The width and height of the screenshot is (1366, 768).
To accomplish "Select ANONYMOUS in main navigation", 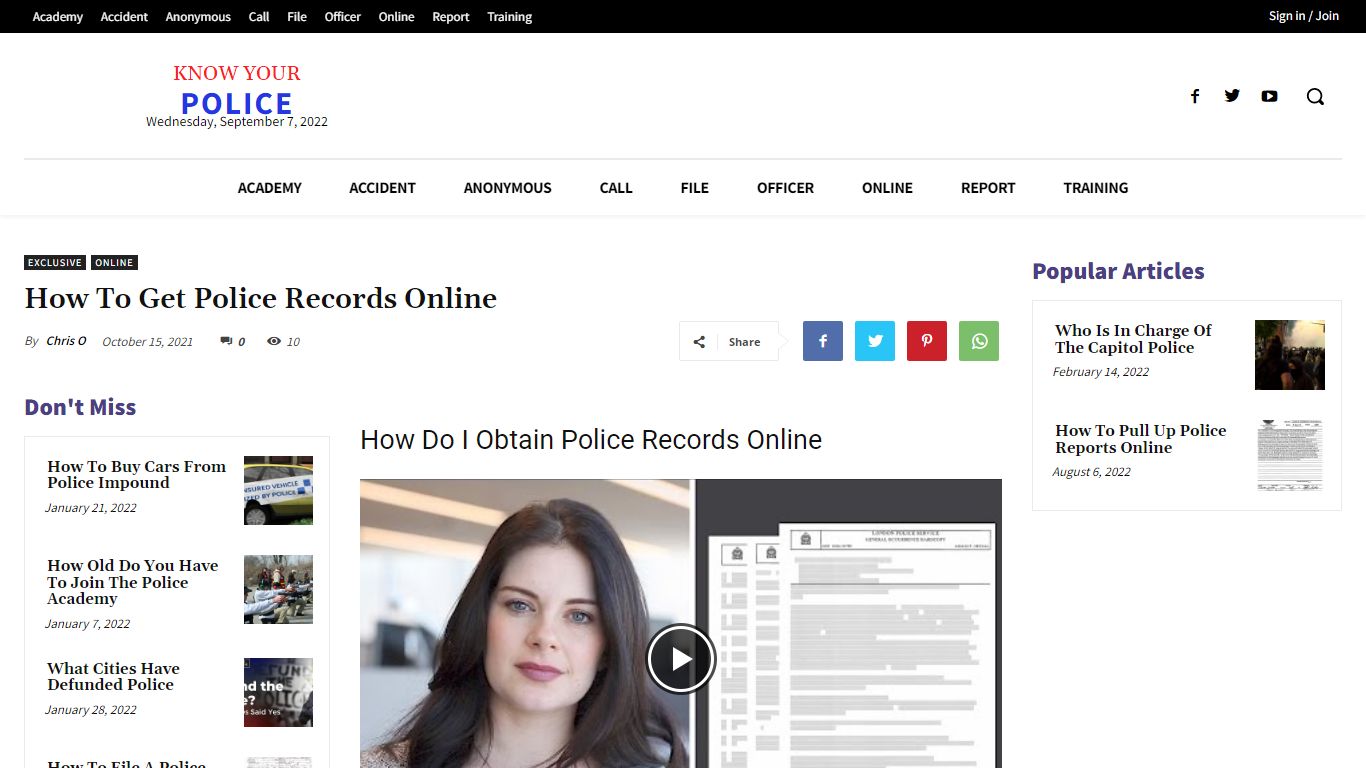I will (508, 188).
